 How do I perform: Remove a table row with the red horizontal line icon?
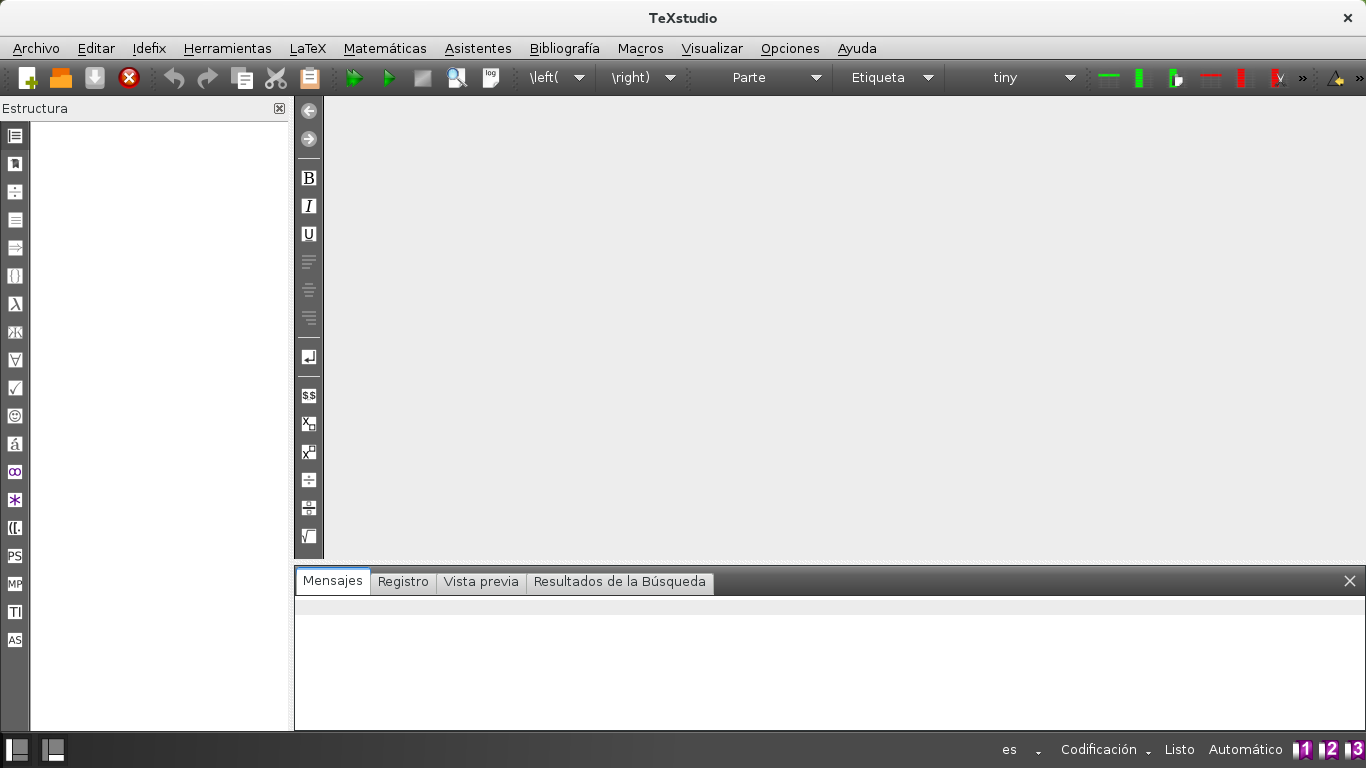[x=1211, y=78]
